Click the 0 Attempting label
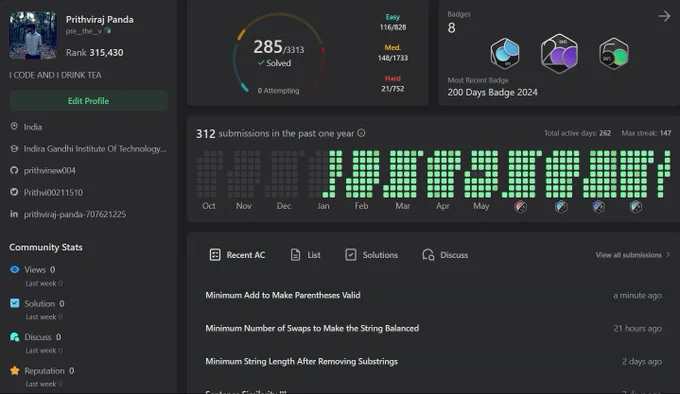Image resolution: width=680 pixels, height=394 pixels. click(x=278, y=91)
